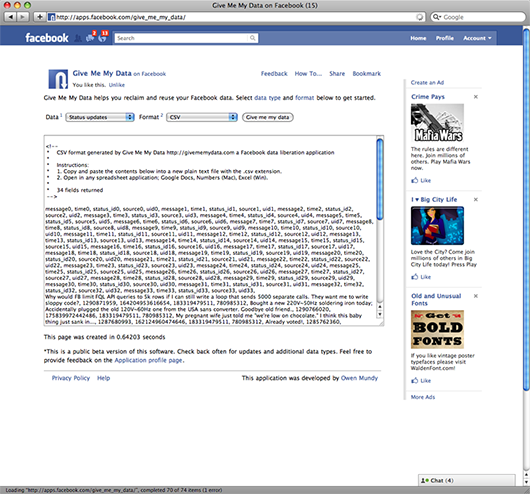Click the More Ads link
The width and height of the screenshot is (530, 494).
tap(423, 397)
